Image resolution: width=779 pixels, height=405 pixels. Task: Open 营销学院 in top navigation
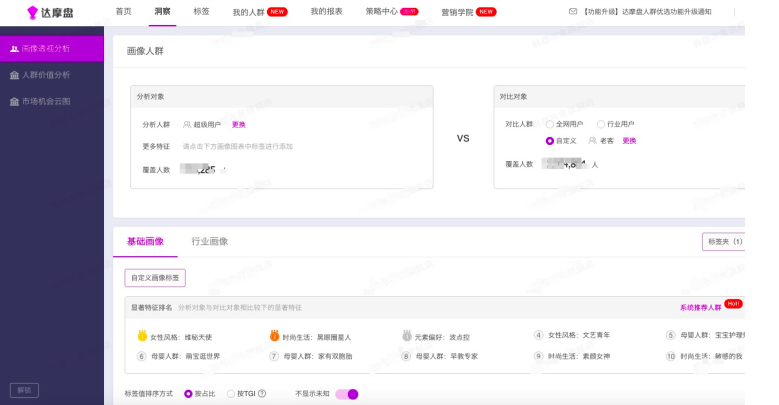click(457, 12)
